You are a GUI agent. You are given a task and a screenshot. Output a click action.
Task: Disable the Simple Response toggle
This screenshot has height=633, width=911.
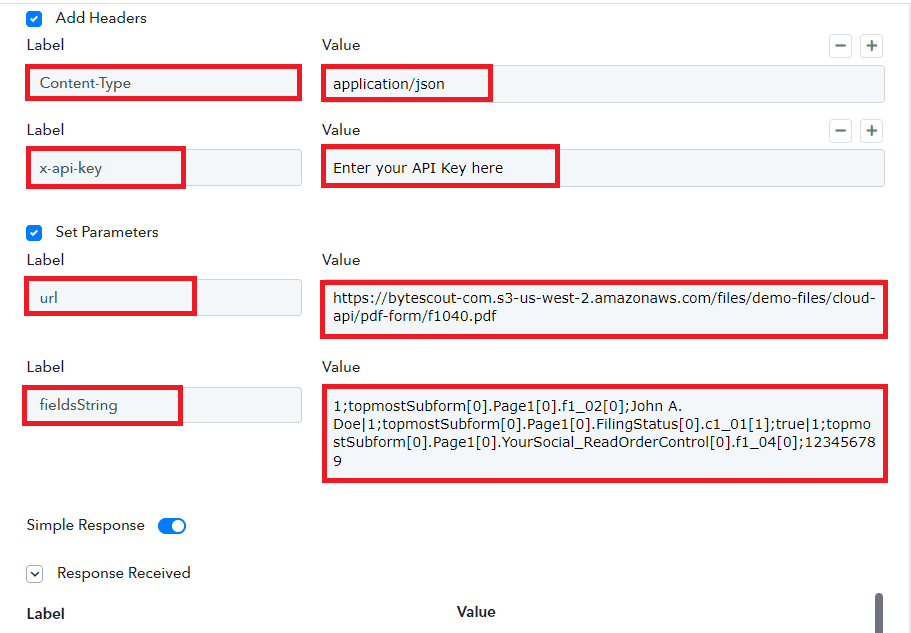pyautogui.click(x=171, y=525)
